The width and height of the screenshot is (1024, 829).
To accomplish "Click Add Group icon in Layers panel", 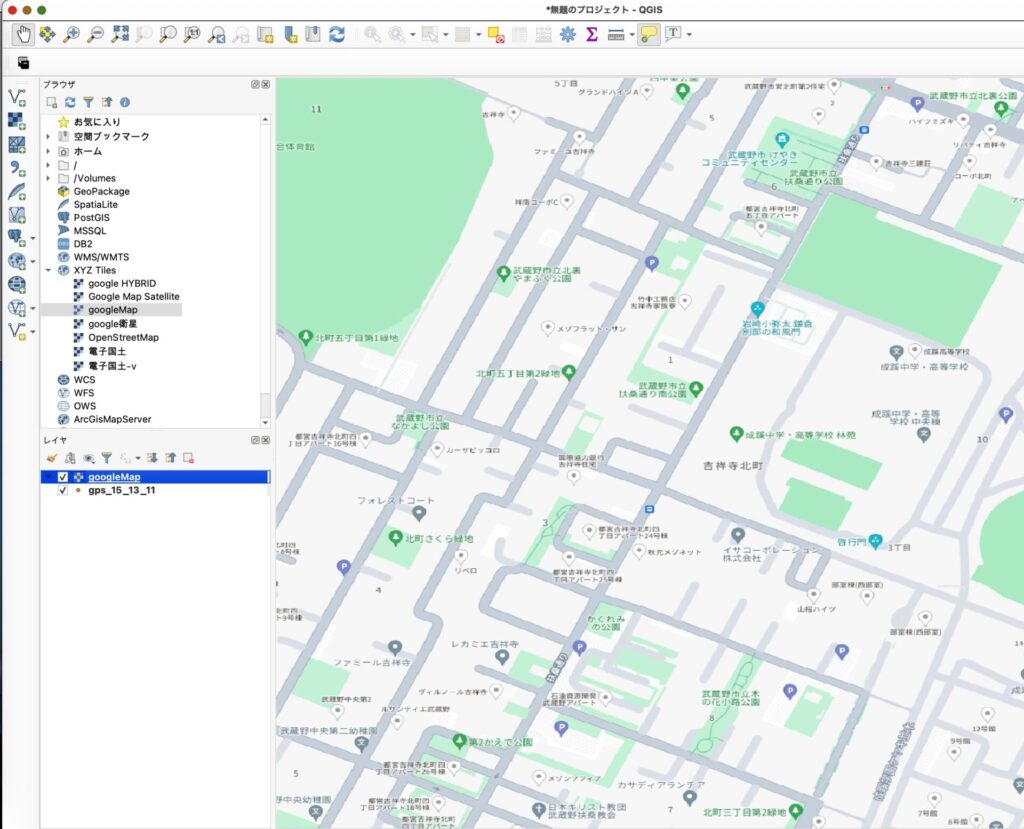I will pyautogui.click(x=70, y=458).
